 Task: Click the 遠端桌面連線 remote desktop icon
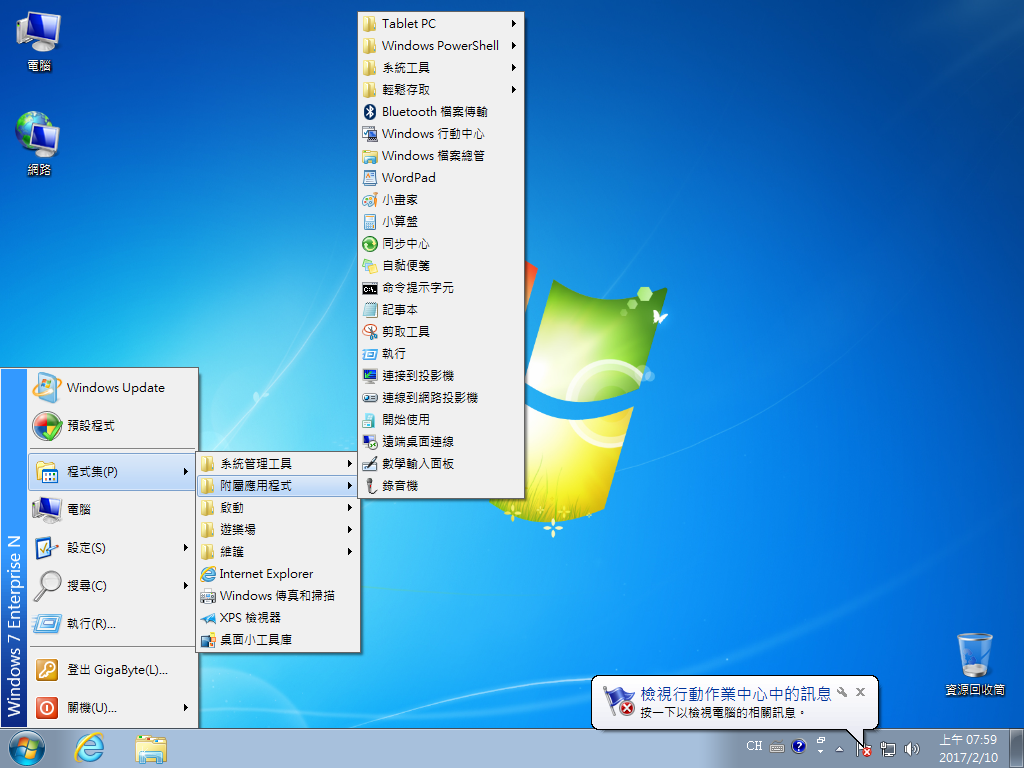click(x=370, y=441)
